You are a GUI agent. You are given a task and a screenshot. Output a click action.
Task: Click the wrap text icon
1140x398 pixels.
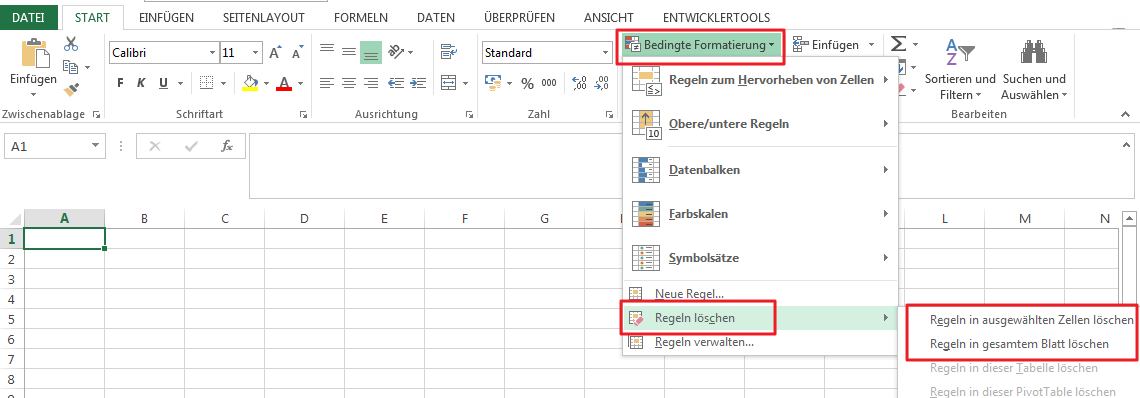pos(449,51)
